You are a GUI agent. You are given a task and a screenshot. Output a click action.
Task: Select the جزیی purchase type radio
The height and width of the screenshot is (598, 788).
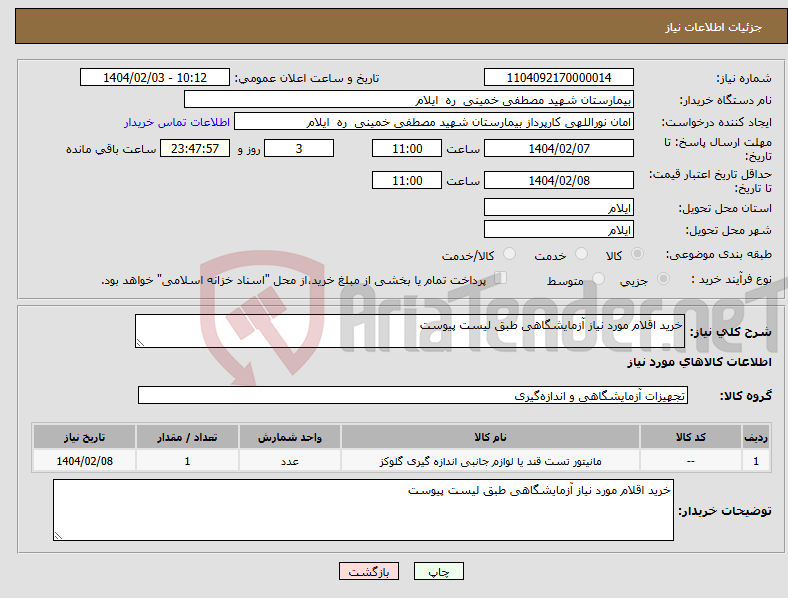click(x=663, y=278)
